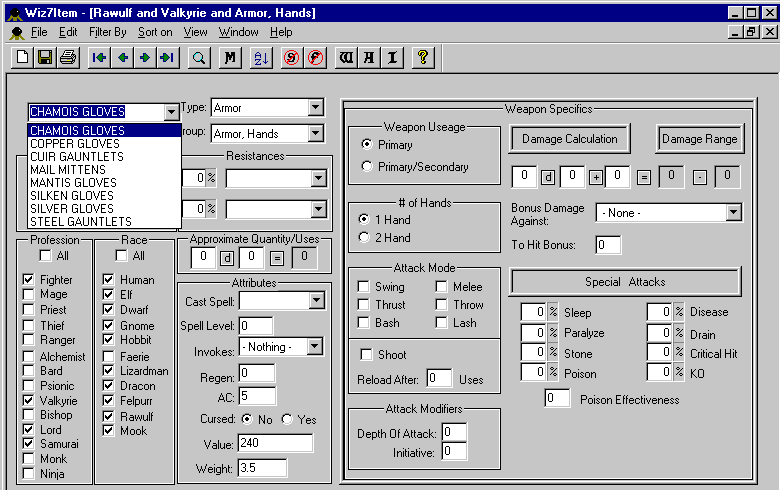Click the Weight field showing 3.5
Screen dimensions: 780x490
[262, 468]
